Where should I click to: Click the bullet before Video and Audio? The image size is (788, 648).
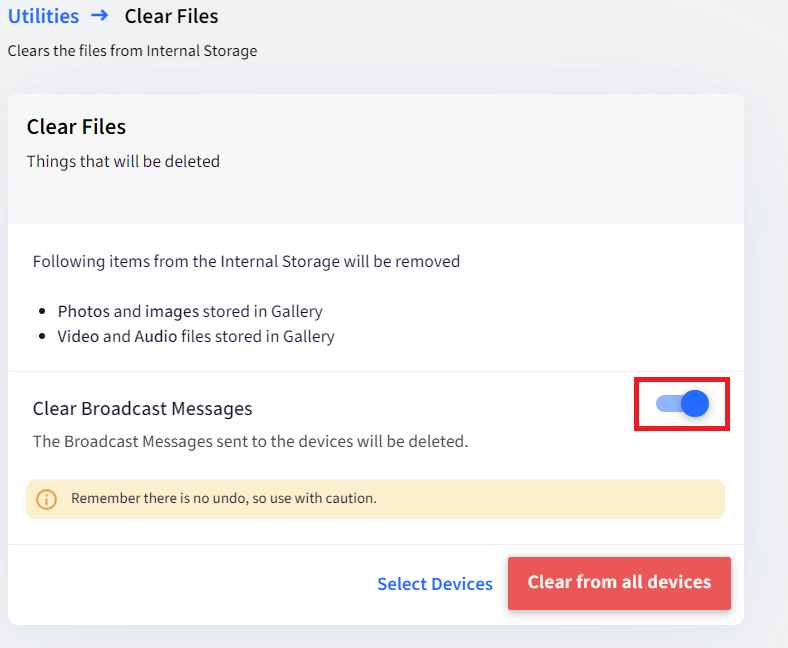(x=42, y=336)
